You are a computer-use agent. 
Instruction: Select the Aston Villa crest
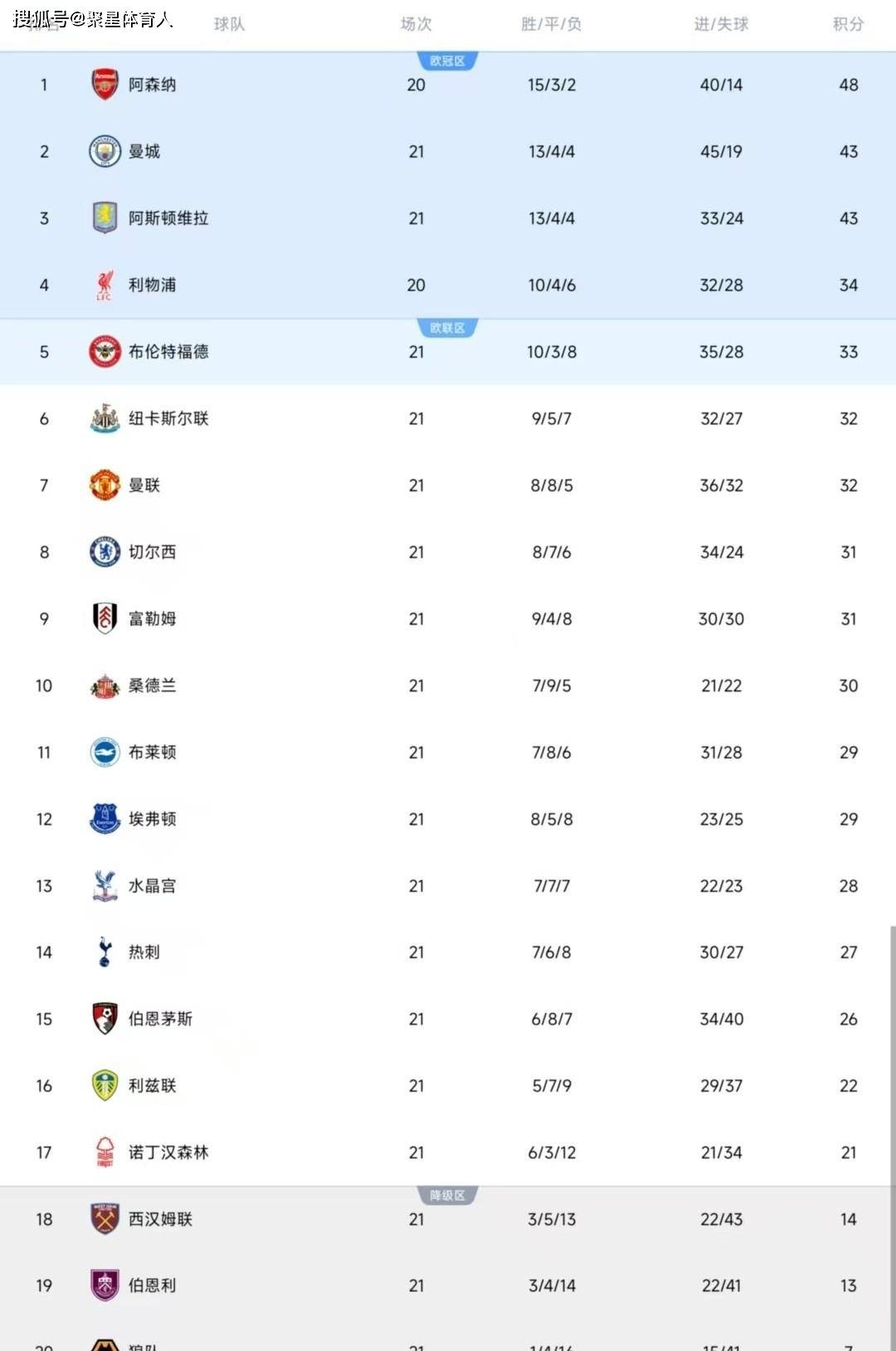[105, 218]
